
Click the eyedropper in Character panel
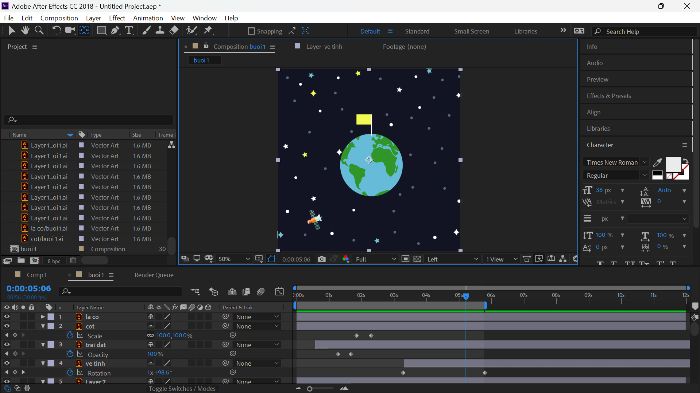tap(657, 163)
